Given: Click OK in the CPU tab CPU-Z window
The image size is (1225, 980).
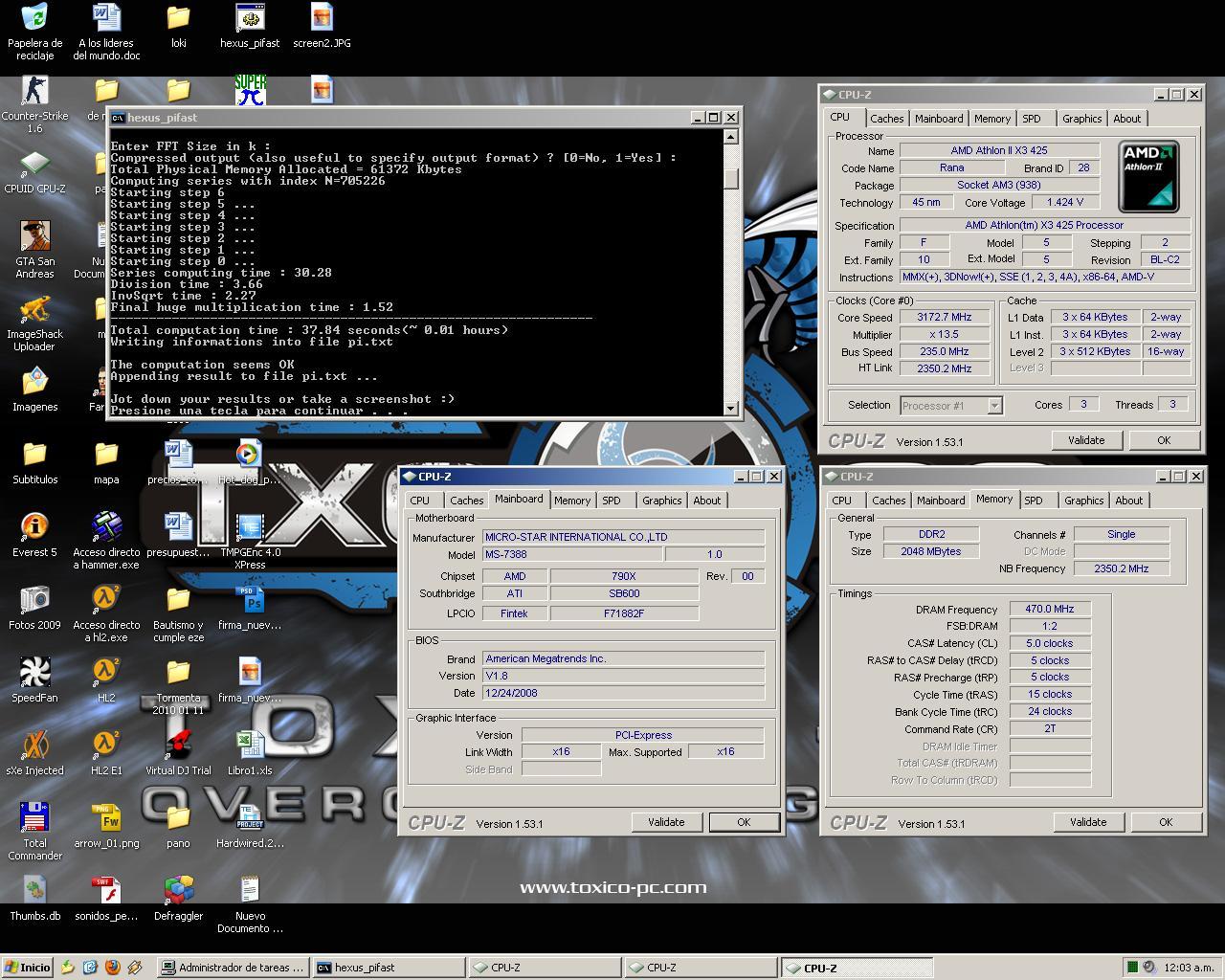Looking at the screenshot, I should (1164, 440).
